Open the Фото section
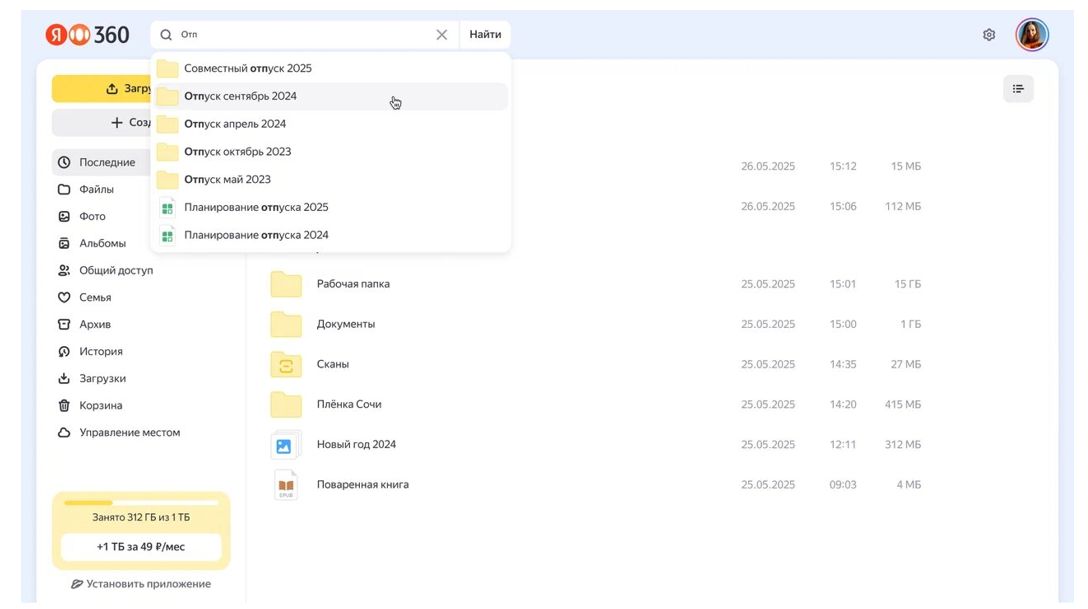This screenshot has height=609, width=1088. point(92,217)
